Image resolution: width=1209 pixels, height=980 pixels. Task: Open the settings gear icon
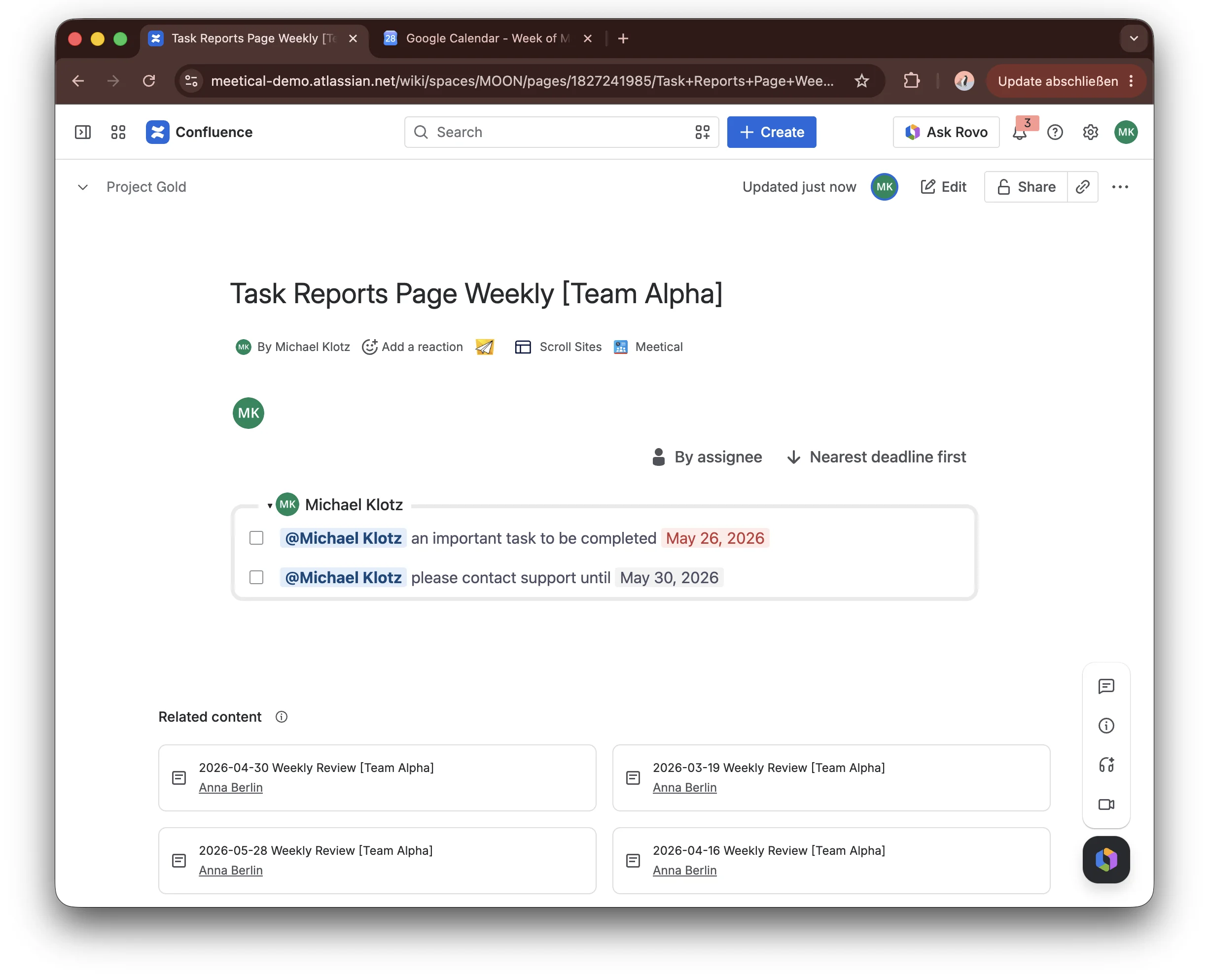click(x=1090, y=132)
